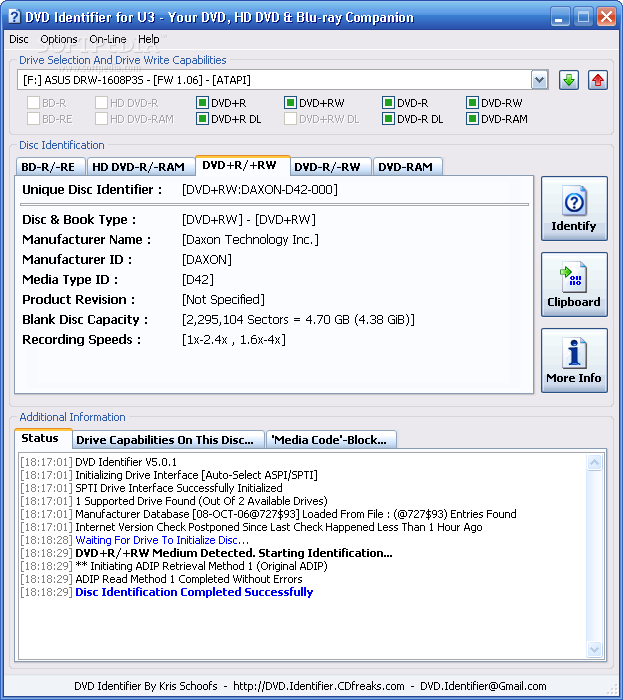Click the Disc & Book Type value

tap(249, 220)
